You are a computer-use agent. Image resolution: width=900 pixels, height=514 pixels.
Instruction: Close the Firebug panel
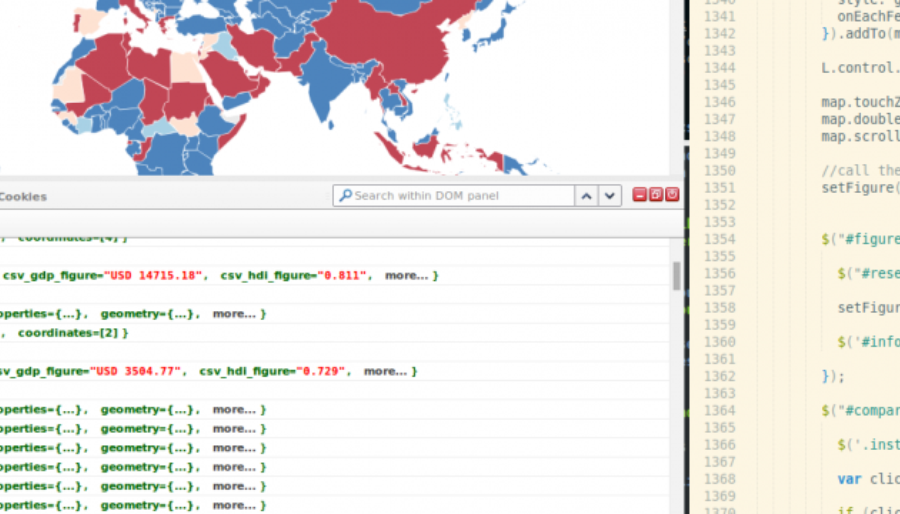tap(672, 195)
